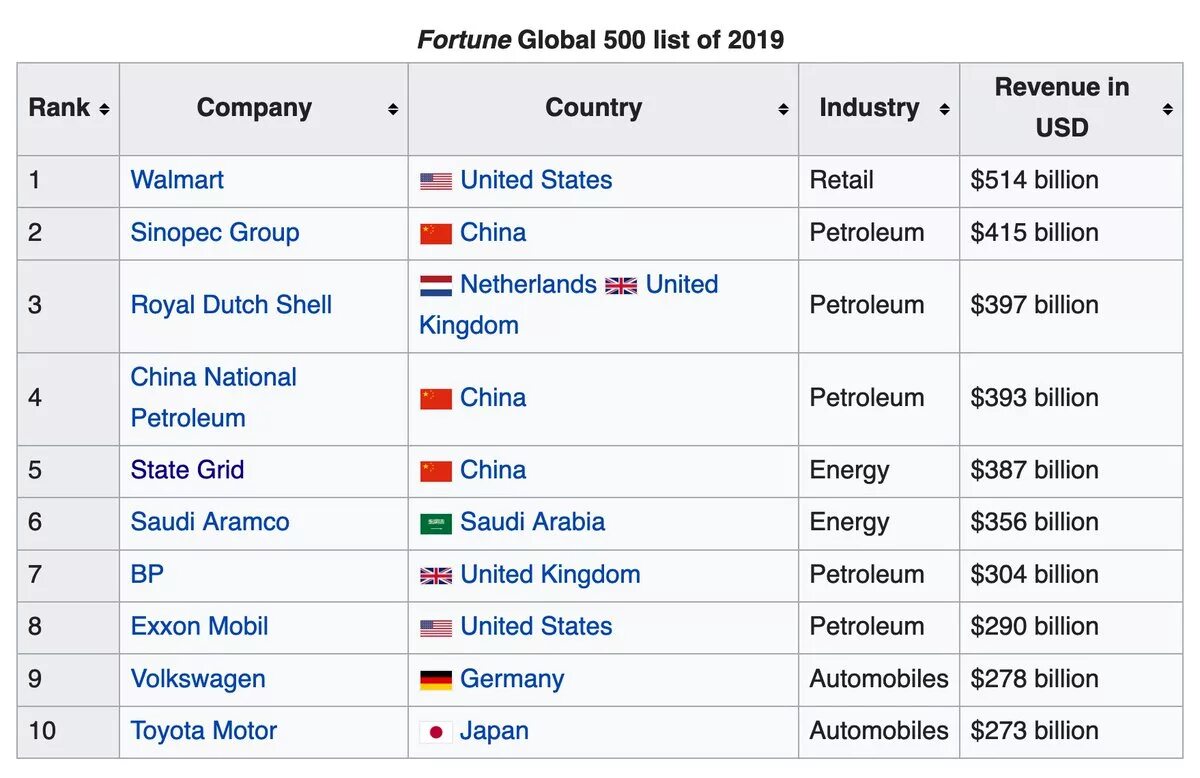Select the $387 billion revenue cell
Screen dimensions: 1200x778
(x=1071, y=471)
